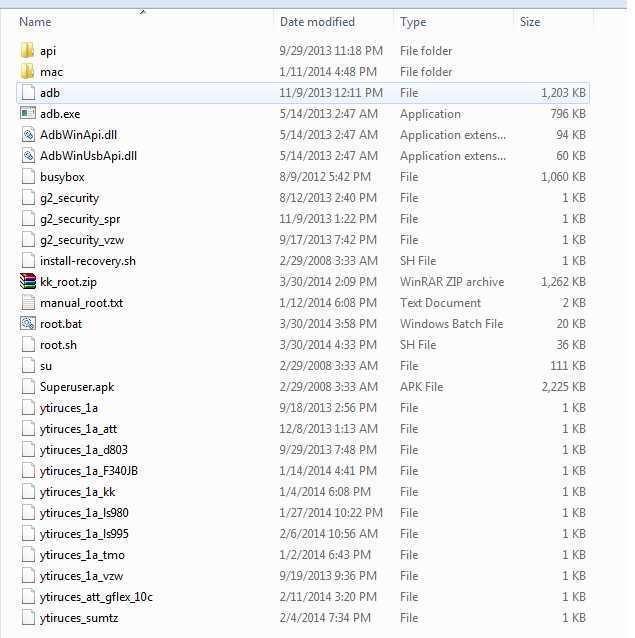Click the busybox file icon
Screen dimensions: 635x638
(28, 177)
